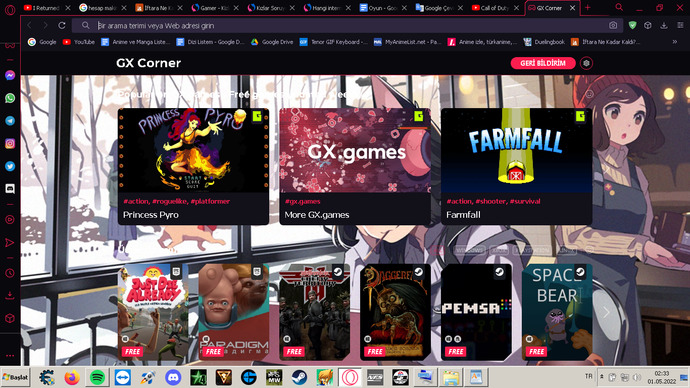Open the Windows Başlat start button
690x388 pixels.
pyautogui.click(x=15, y=377)
